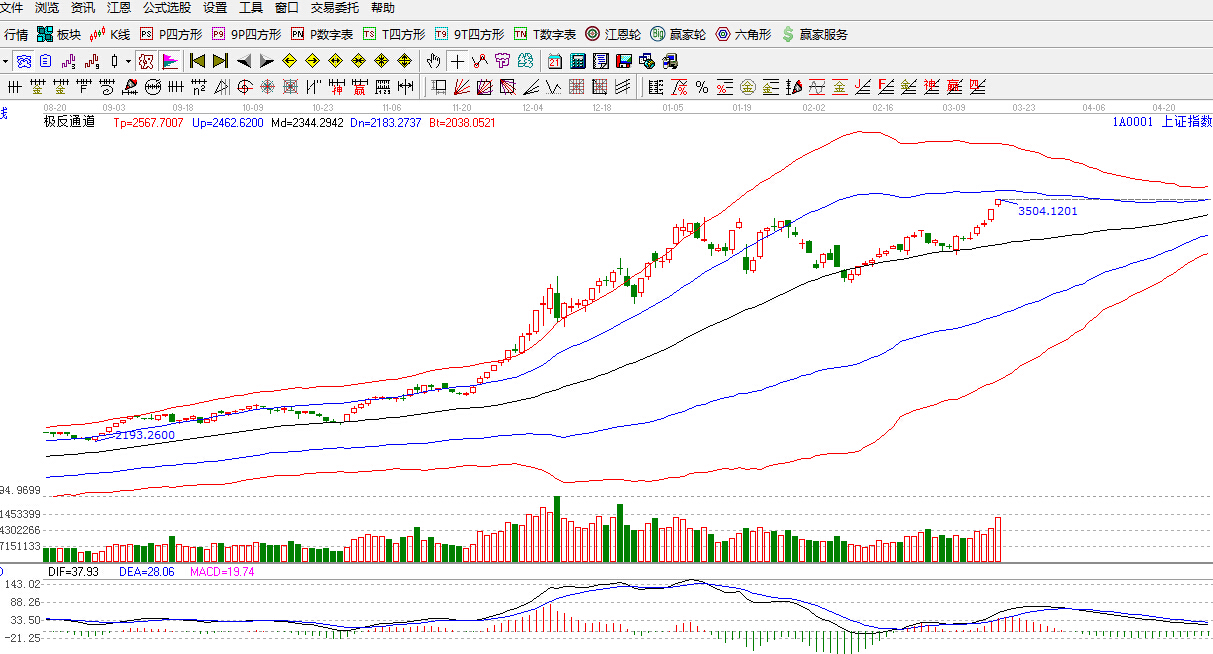Click the calendar icon showing 21

554,61
